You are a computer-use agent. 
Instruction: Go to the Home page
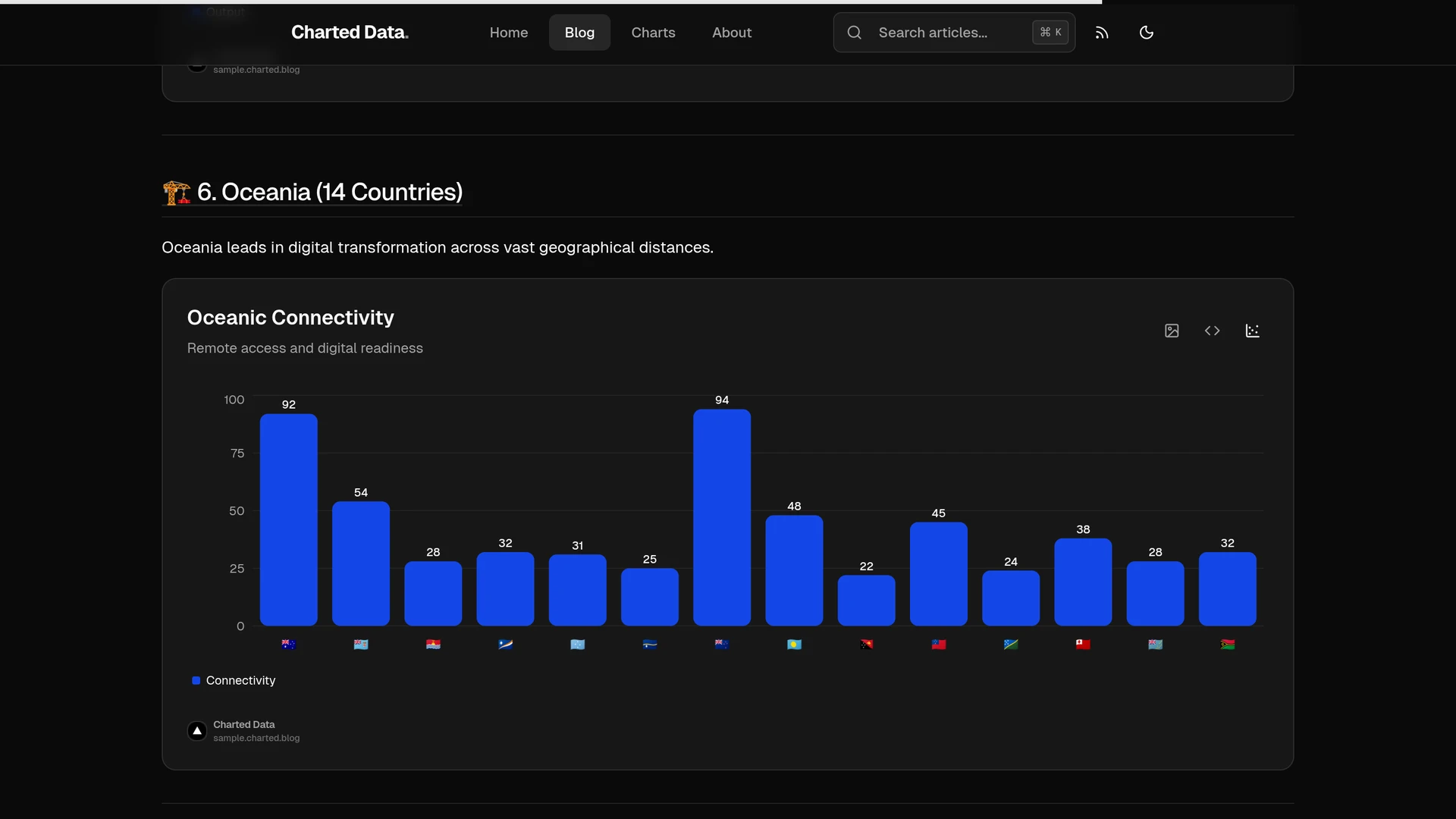click(x=509, y=33)
